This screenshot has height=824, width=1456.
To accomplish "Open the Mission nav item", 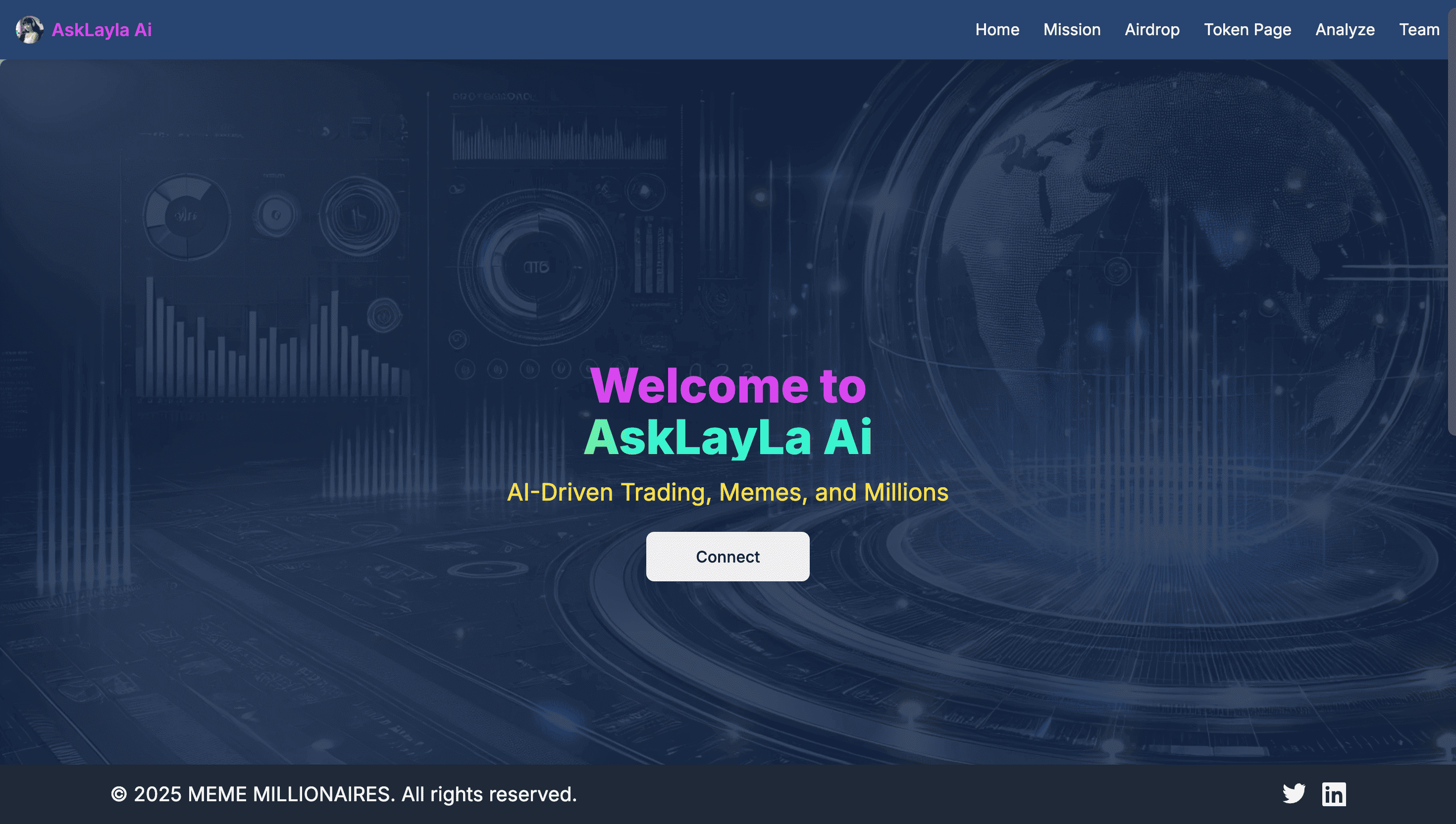I will pyautogui.click(x=1072, y=29).
